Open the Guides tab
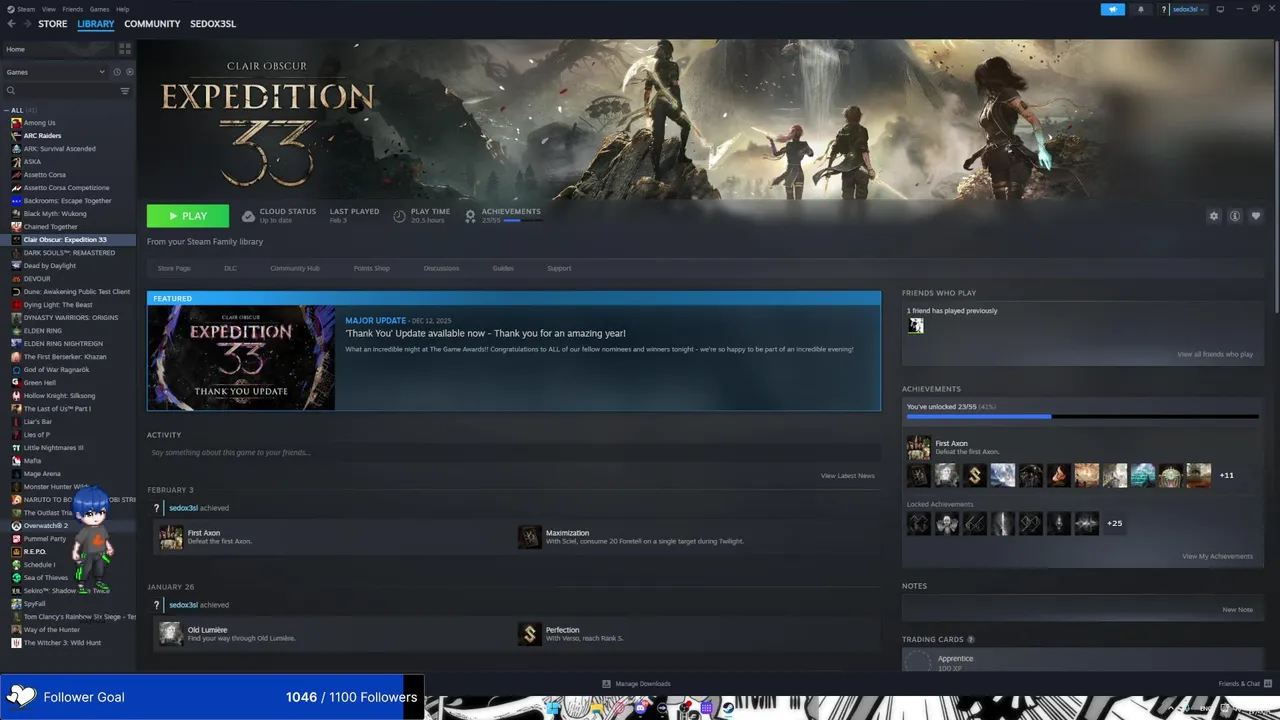1280x720 pixels. click(503, 268)
